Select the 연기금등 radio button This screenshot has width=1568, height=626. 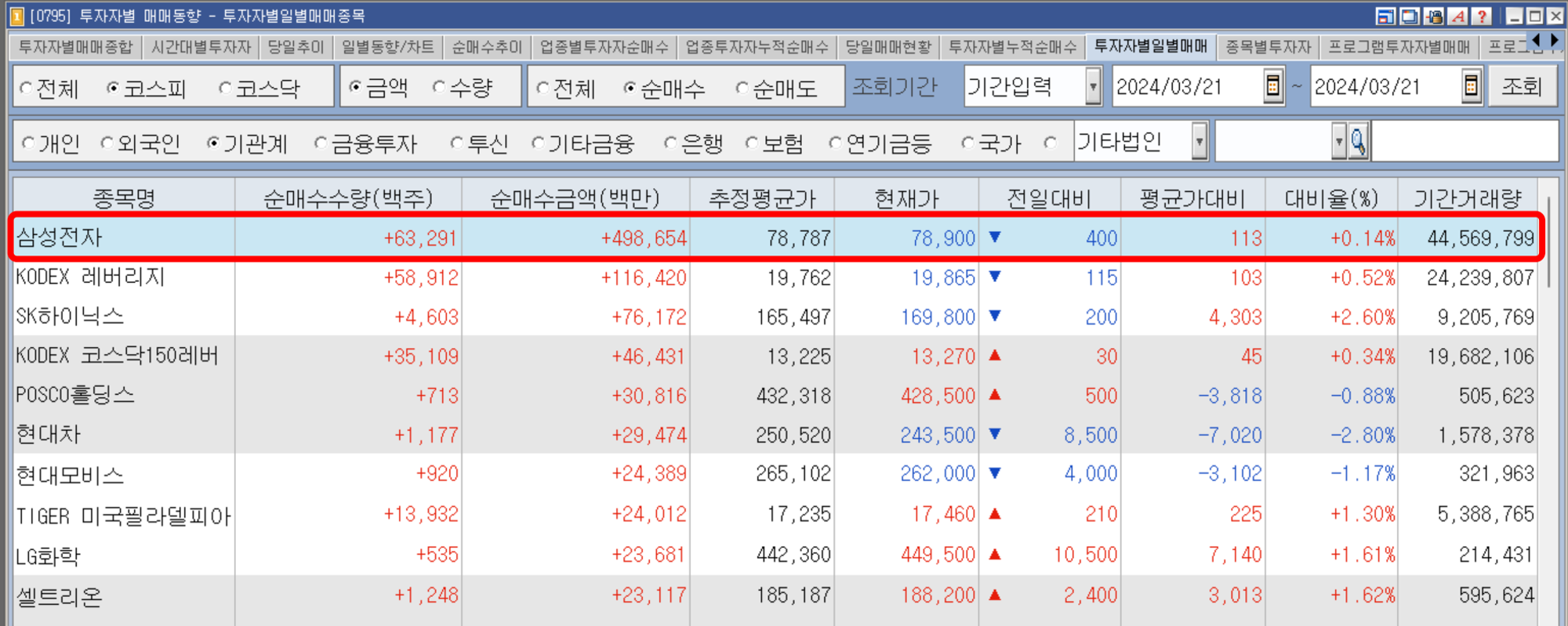835,143
